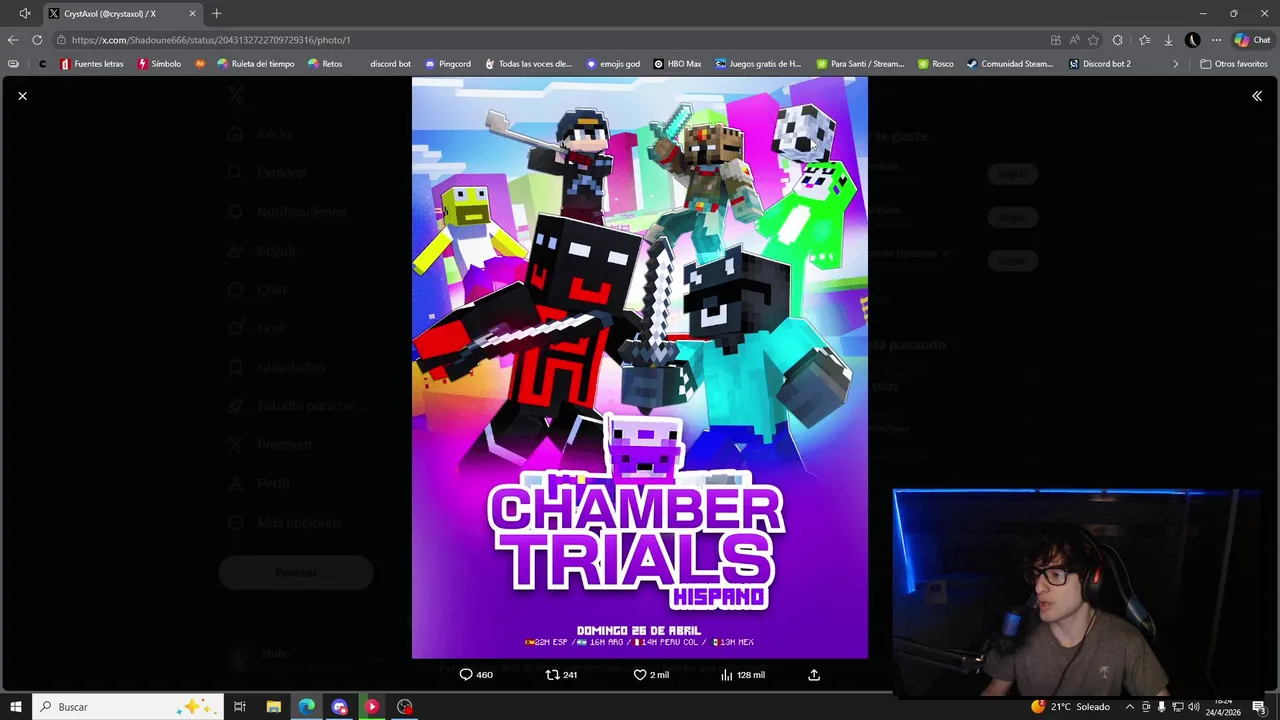Open the network icon in system tray

pos(1177,707)
